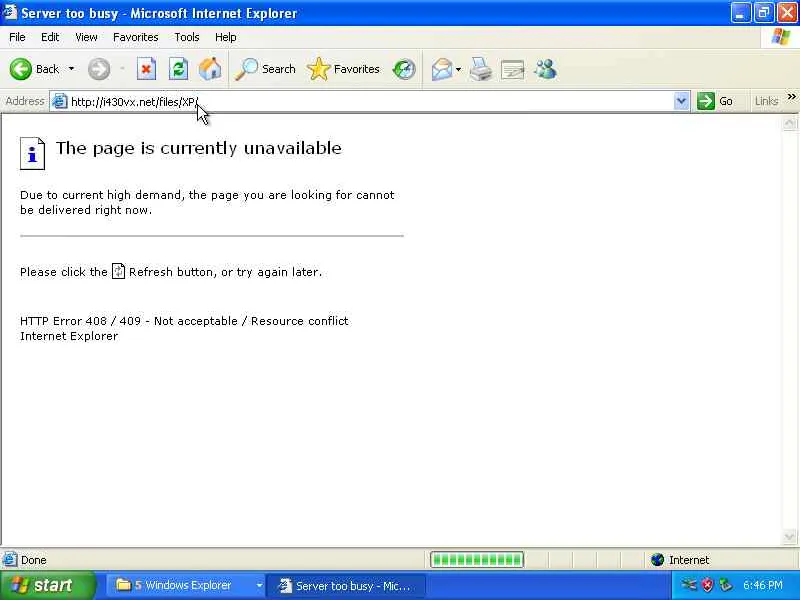Click the page icon in Address bar
The image size is (800, 600).
coord(60,101)
